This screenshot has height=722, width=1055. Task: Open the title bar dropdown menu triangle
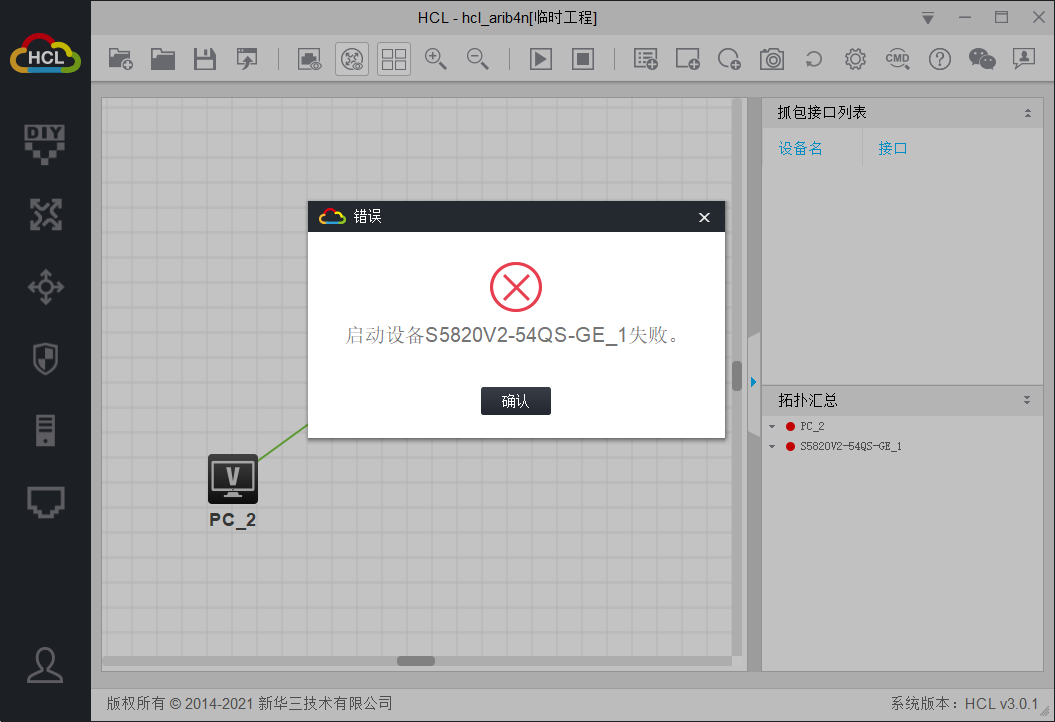[x=928, y=18]
